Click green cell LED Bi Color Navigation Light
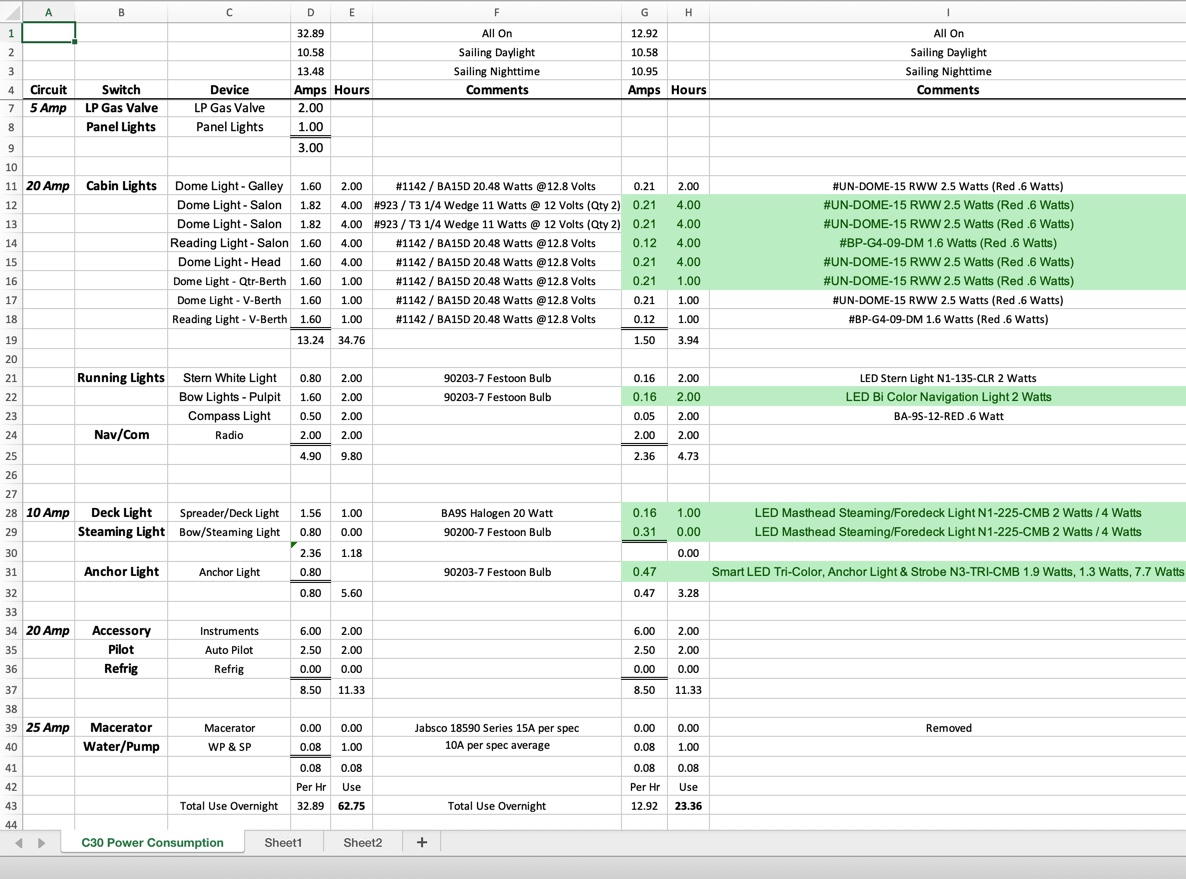This screenshot has width=1186, height=879. click(x=948, y=397)
